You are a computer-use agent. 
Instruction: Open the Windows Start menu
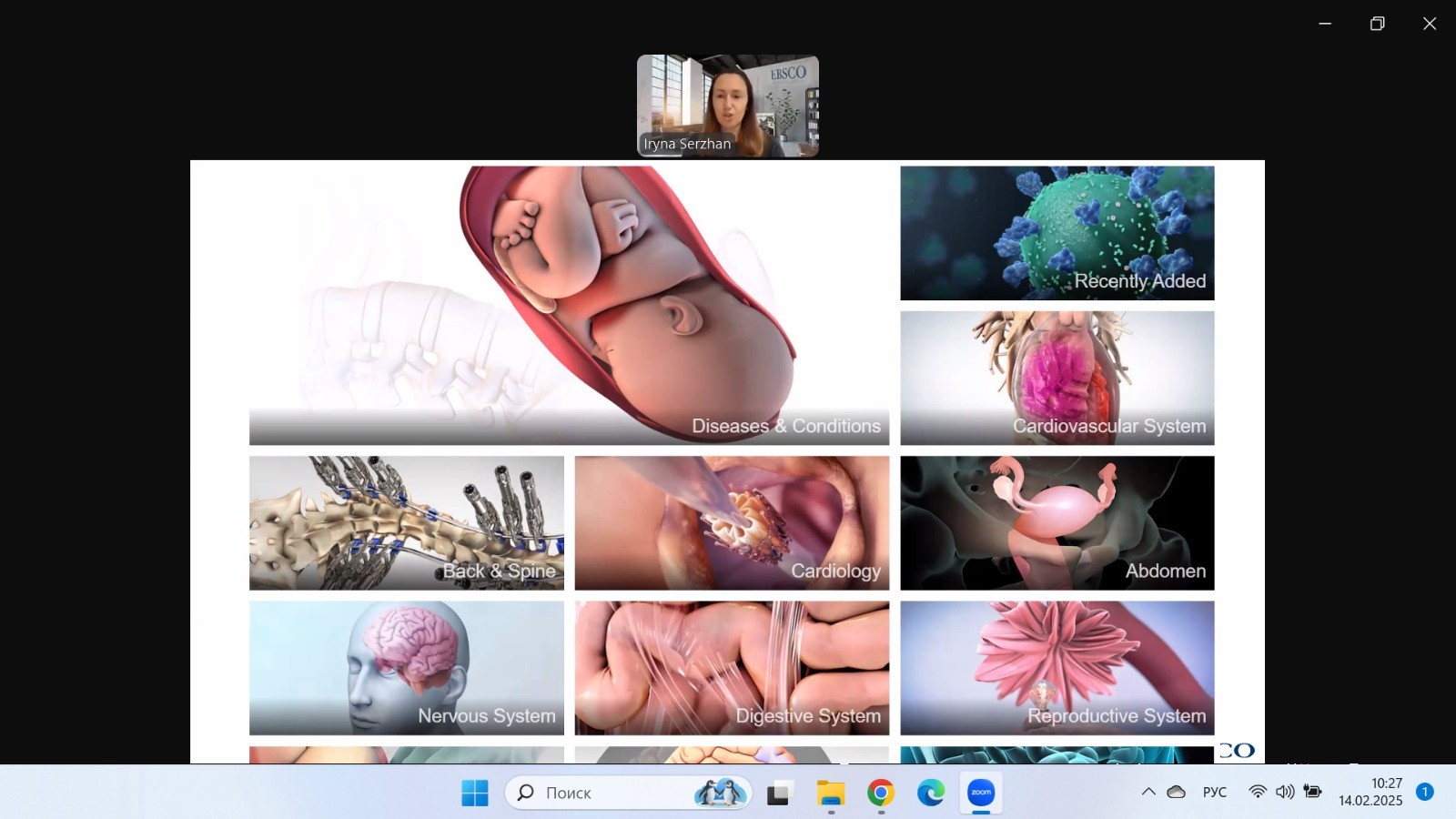[474, 793]
